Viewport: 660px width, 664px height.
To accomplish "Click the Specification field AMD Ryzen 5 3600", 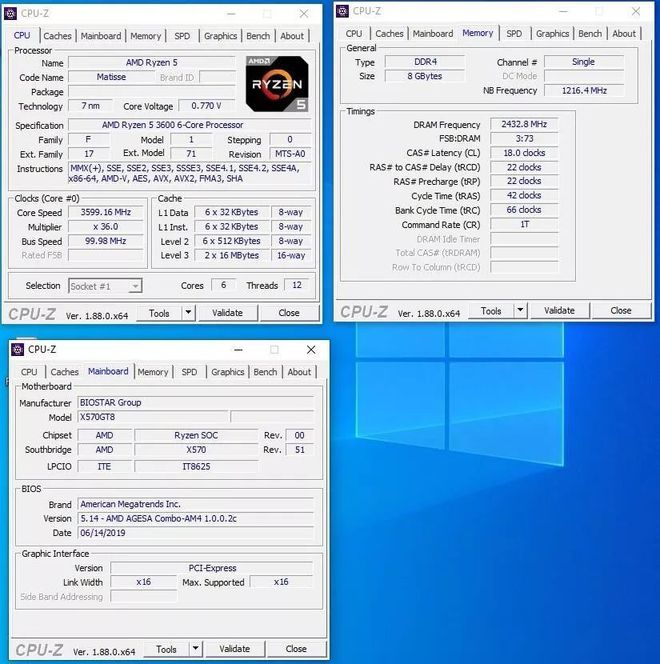I will [x=190, y=125].
